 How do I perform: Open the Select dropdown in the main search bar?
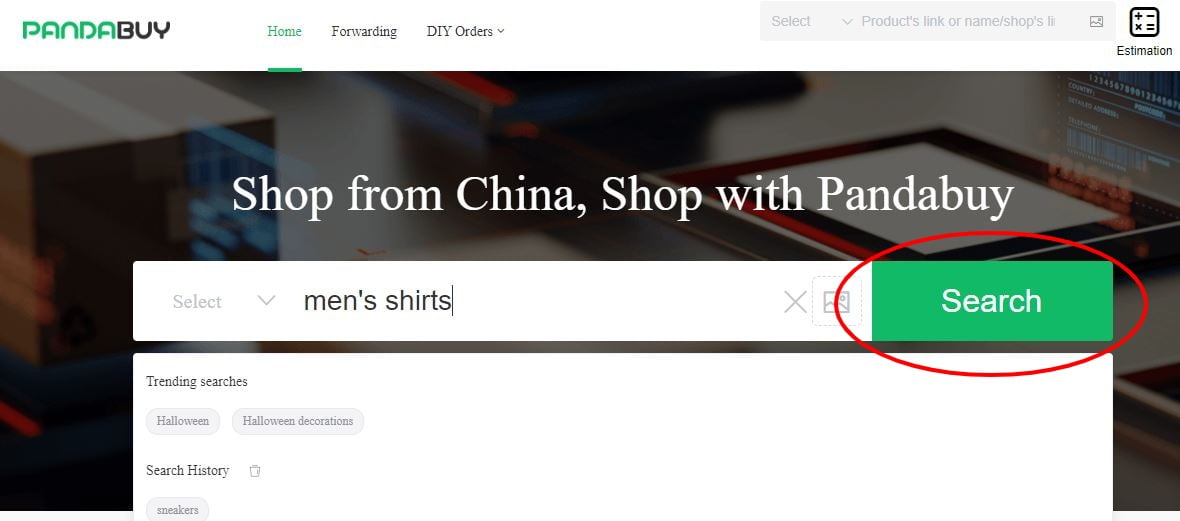coord(218,301)
